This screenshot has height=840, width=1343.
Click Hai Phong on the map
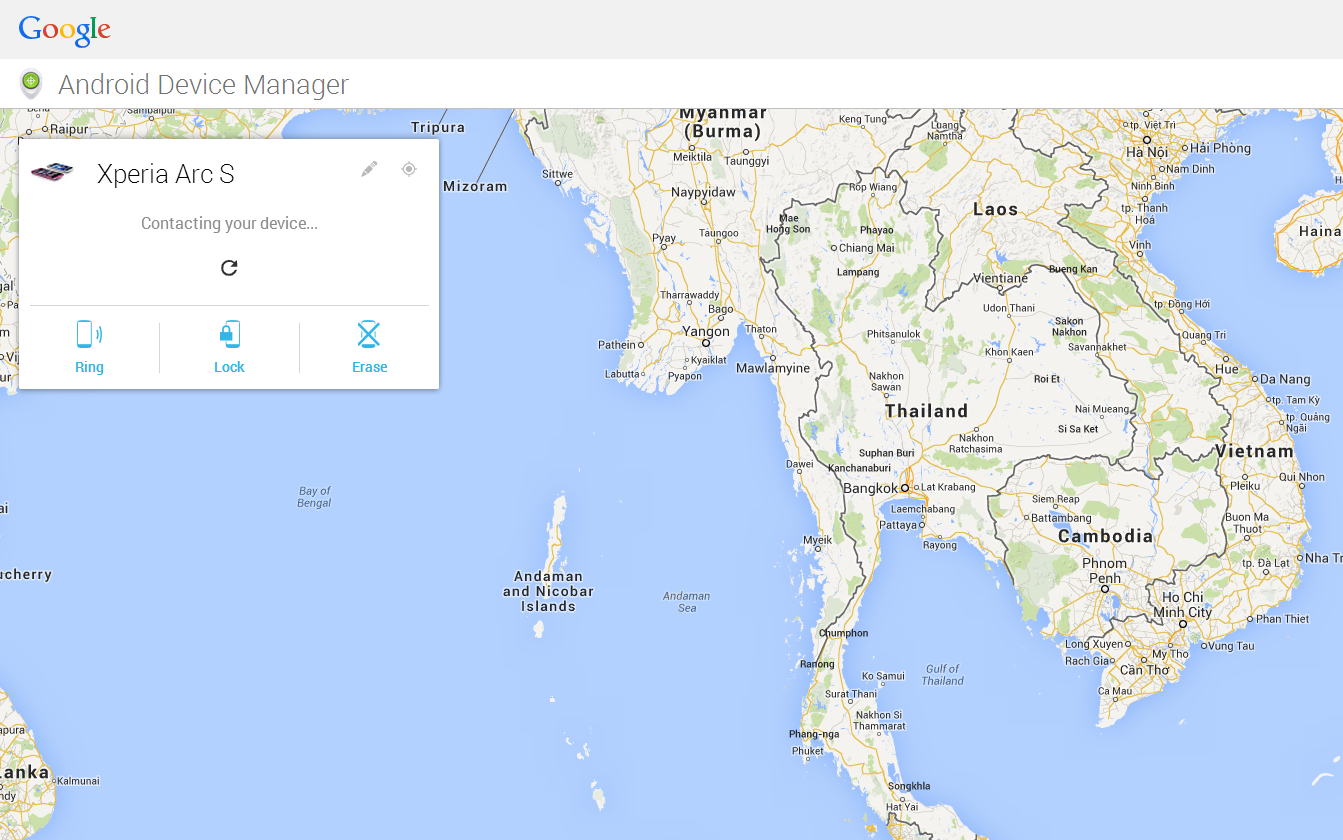(x=1219, y=148)
